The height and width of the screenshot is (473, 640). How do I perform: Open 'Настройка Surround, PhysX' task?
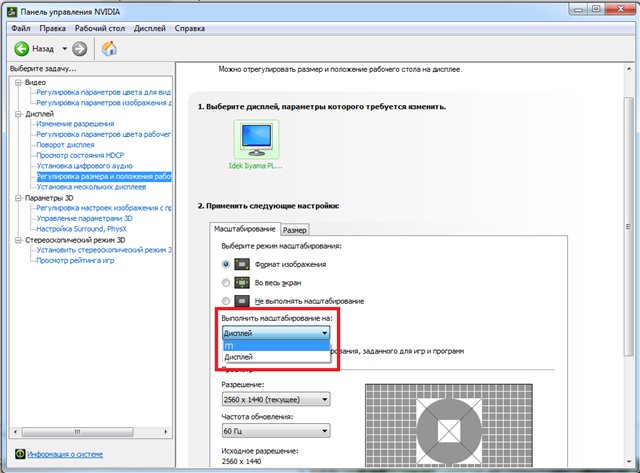82,229
